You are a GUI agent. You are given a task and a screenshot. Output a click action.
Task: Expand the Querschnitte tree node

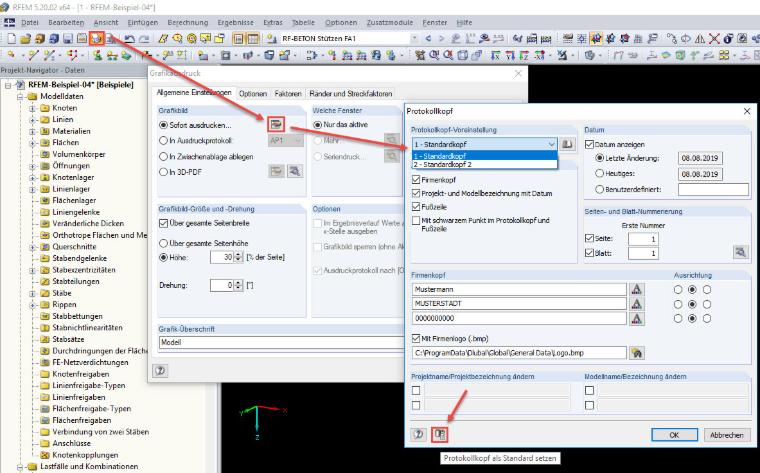[32, 247]
